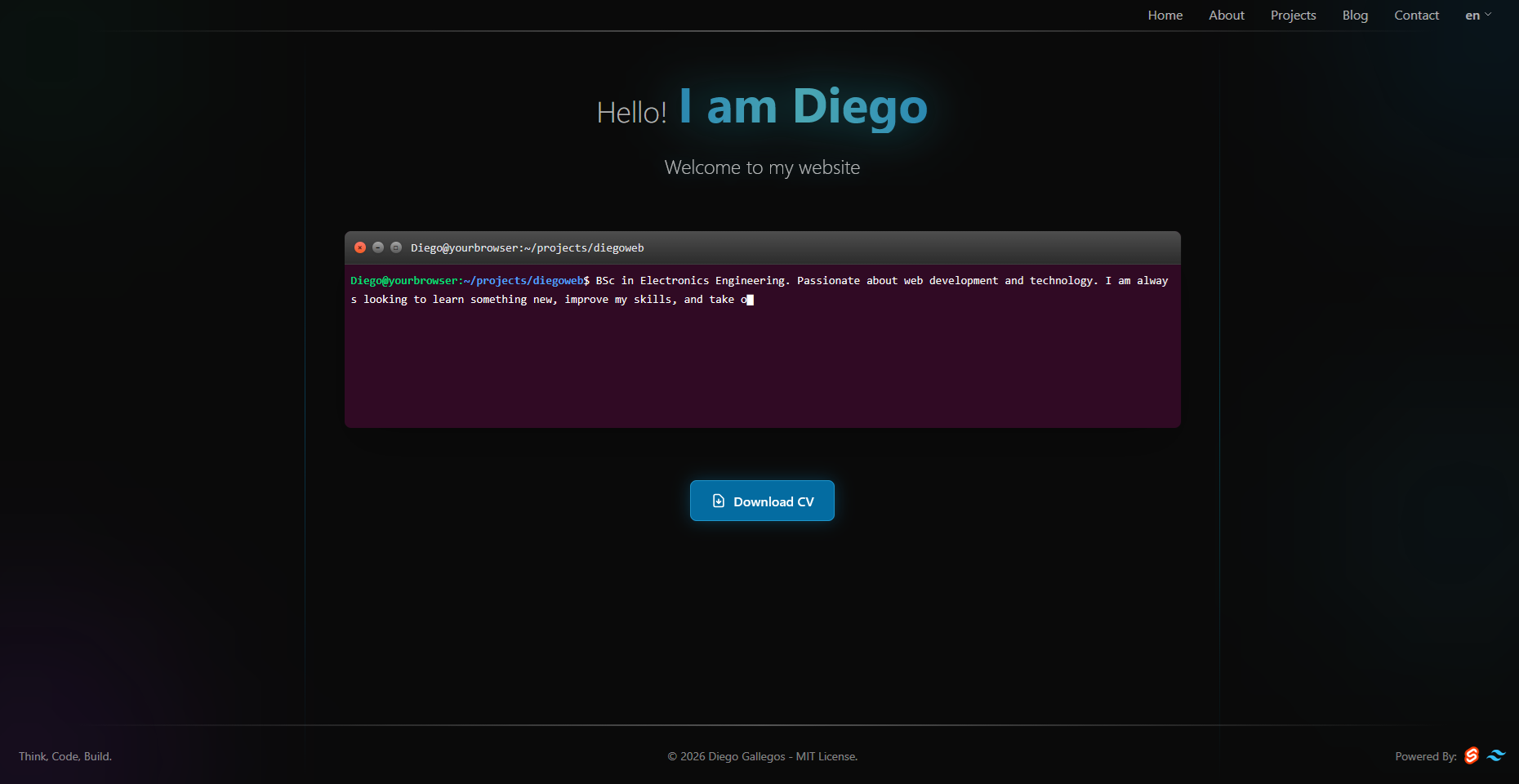Expand the language menu in the top bar

pos(1478,15)
